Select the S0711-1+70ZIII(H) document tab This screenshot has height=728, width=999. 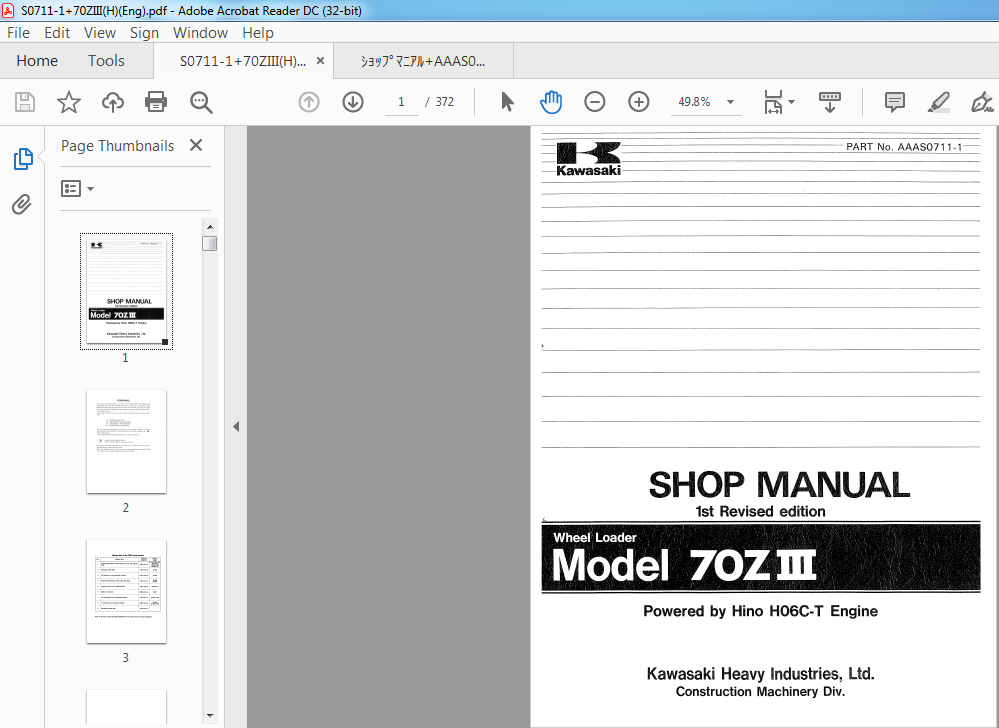pos(243,61)
